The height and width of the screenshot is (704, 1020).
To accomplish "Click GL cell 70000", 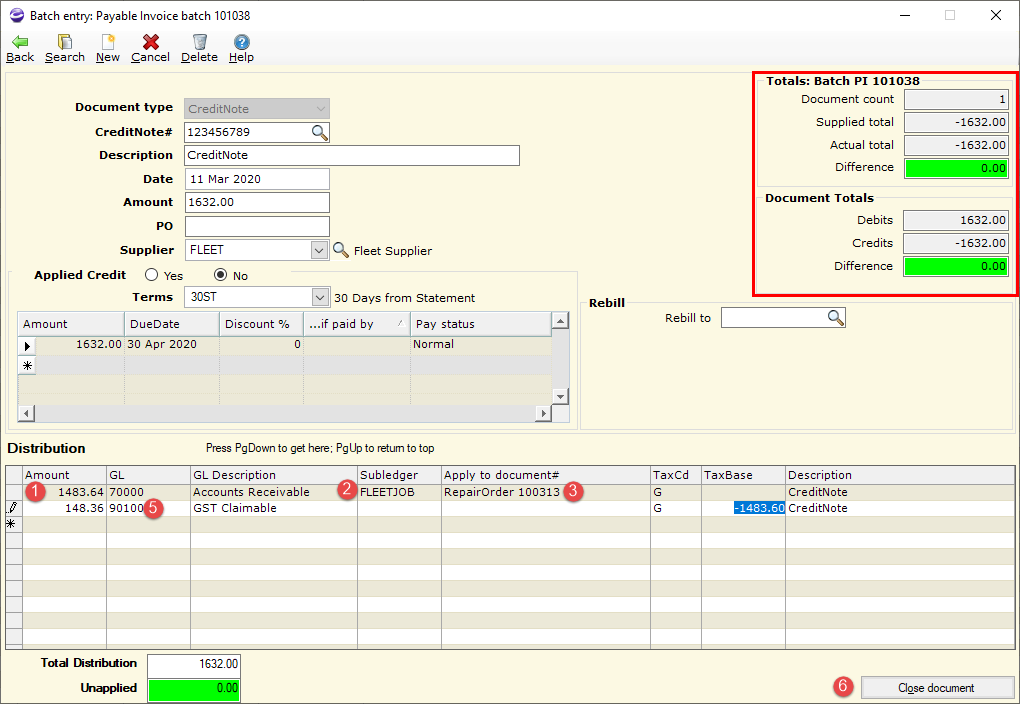I will (148, 492).
